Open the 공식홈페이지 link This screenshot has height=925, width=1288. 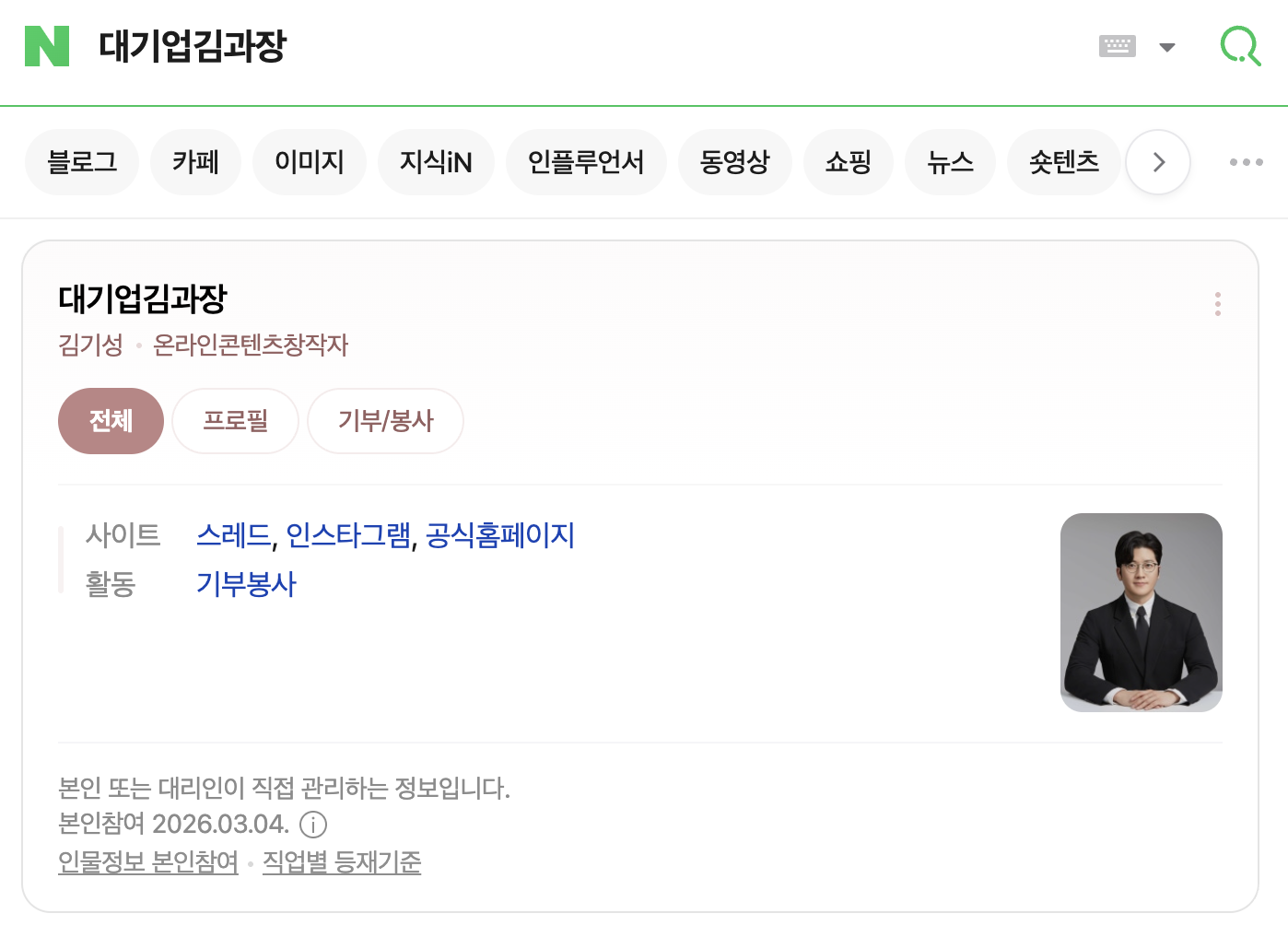pyautogui.click(x=499, y=535)
